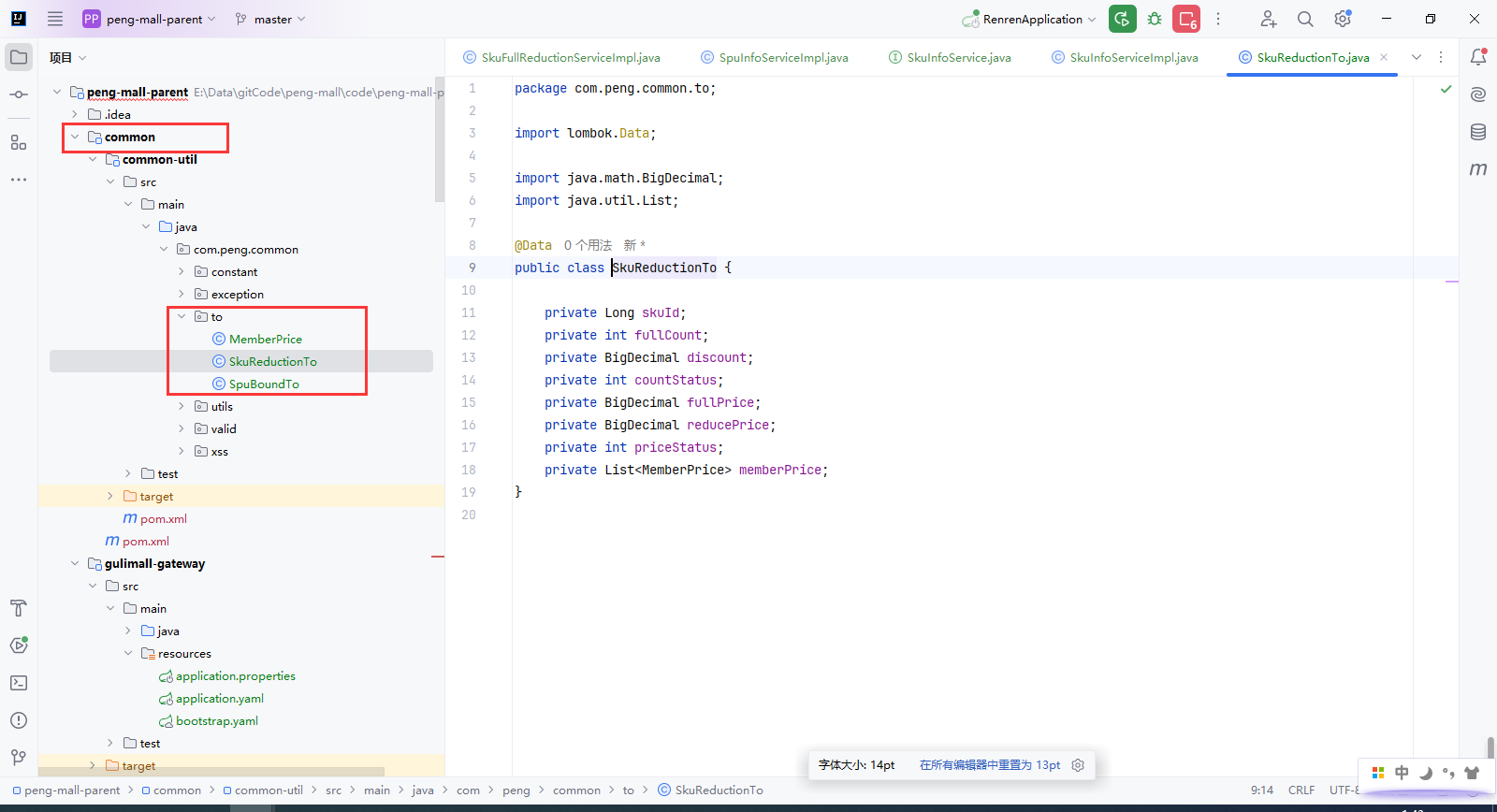Open the Project tool window folder icon
This screenshot has height=812, width=1497.
[x=19, y=57]
